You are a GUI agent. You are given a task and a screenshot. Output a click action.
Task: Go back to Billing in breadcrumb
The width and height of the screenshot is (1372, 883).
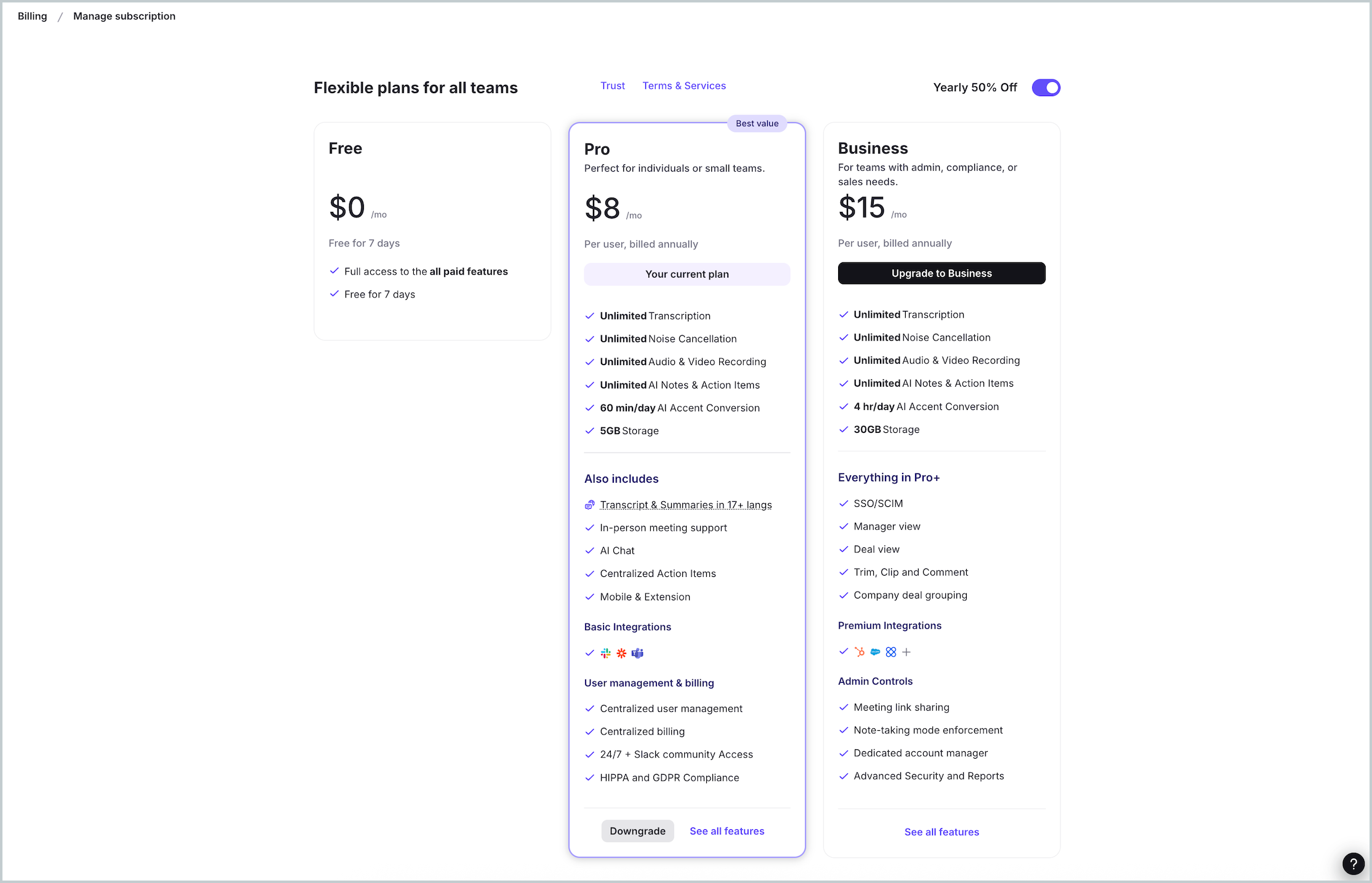point(32,16)
